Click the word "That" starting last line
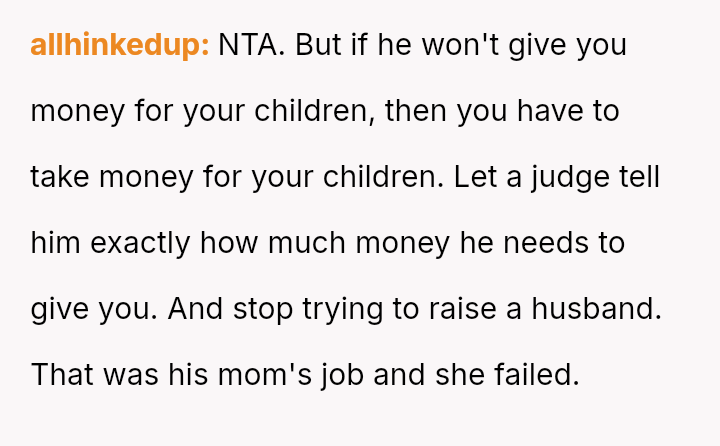The width and height of the screenshot is (720, 446). [x=62, y=375]
